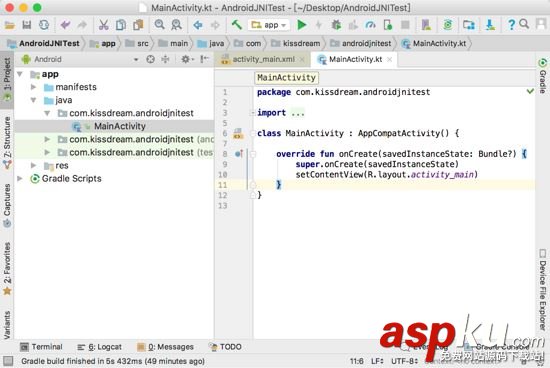Click the Save All toolbar icon

tap(27, 25)
